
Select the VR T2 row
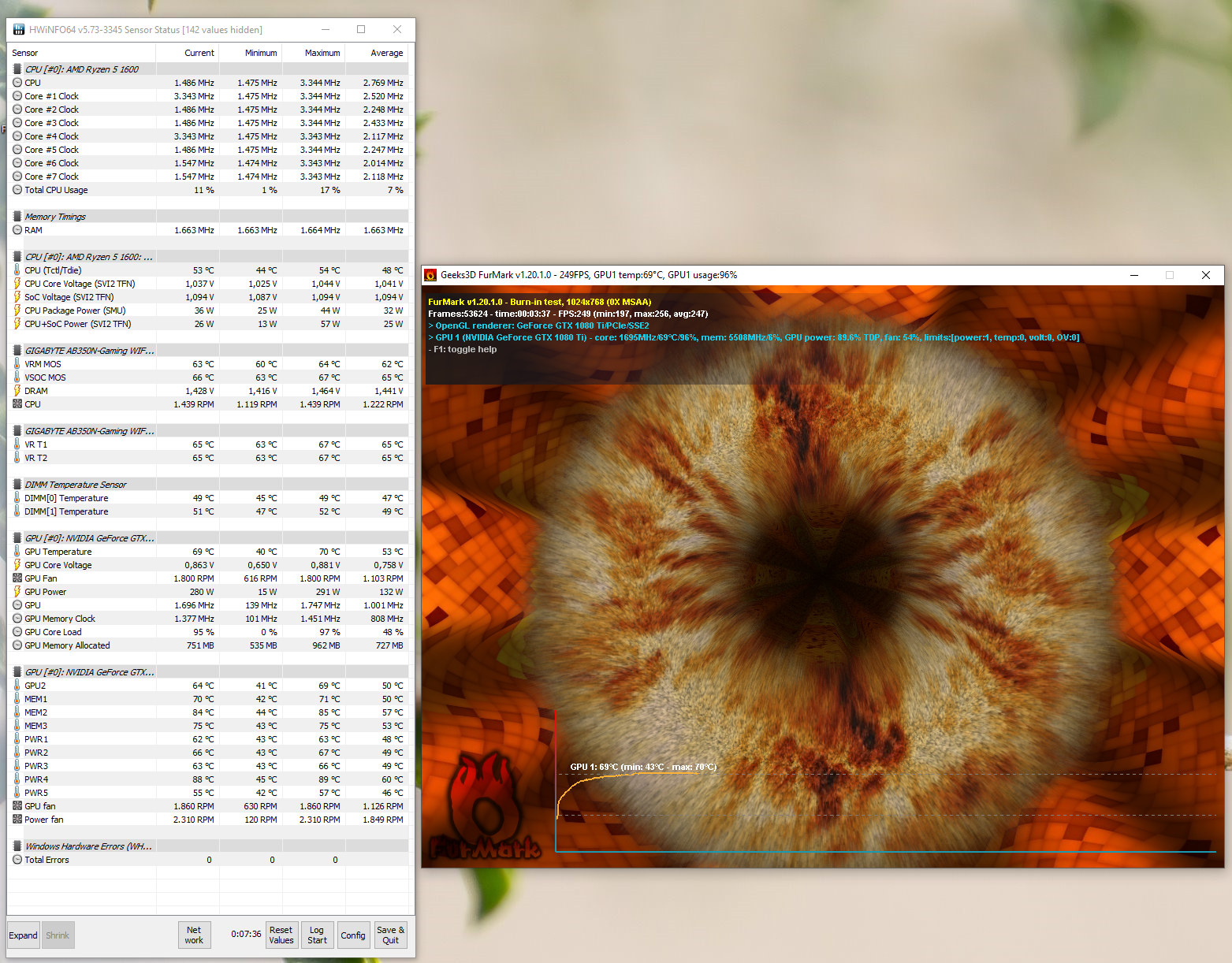208,458
